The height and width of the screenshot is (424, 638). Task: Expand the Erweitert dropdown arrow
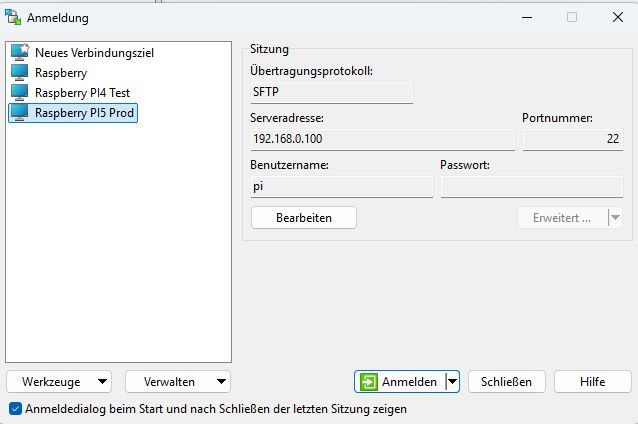615,217
